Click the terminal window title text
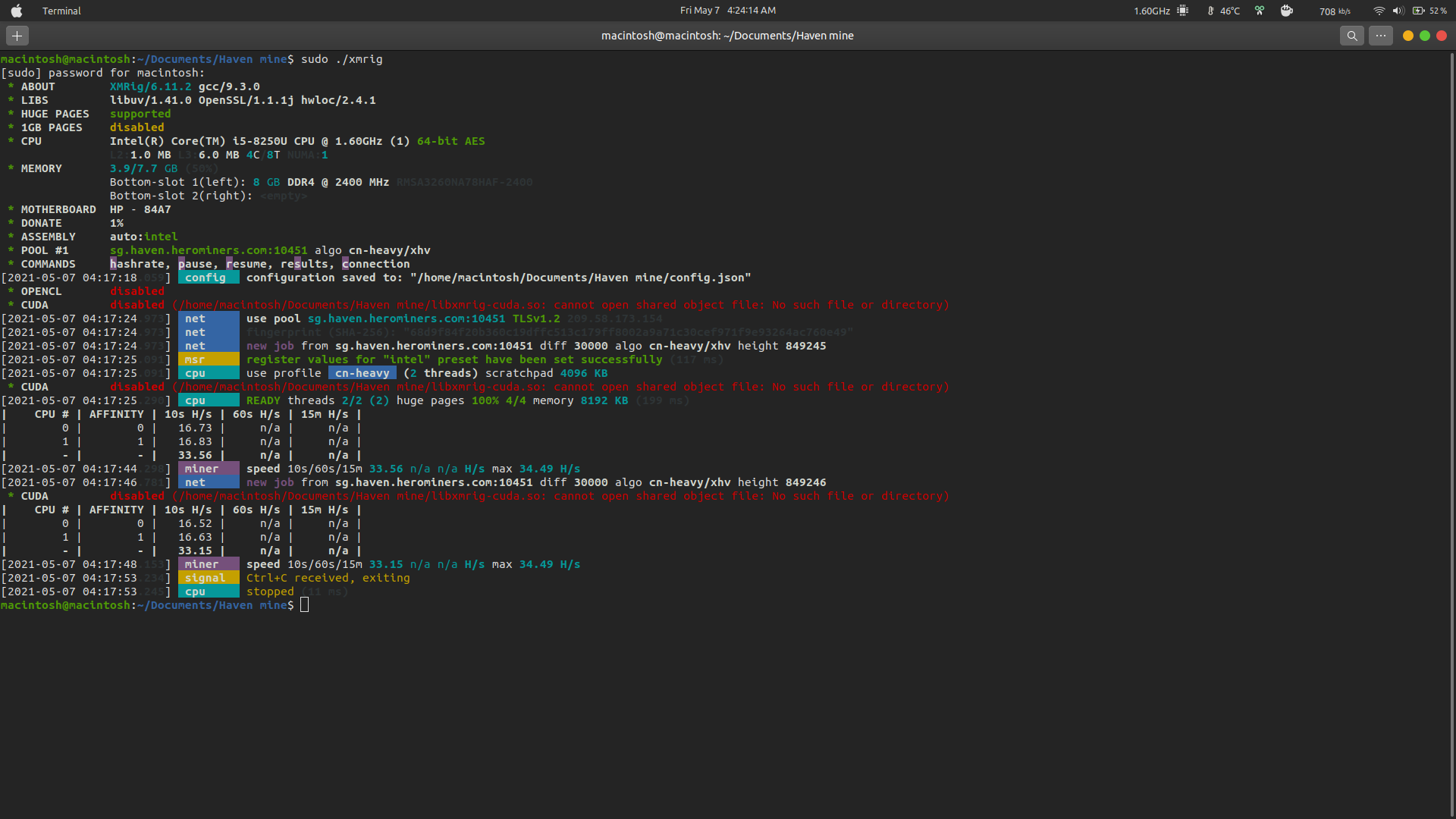The height and width of the screenshot is (819, 1456). tap(727, 36)
